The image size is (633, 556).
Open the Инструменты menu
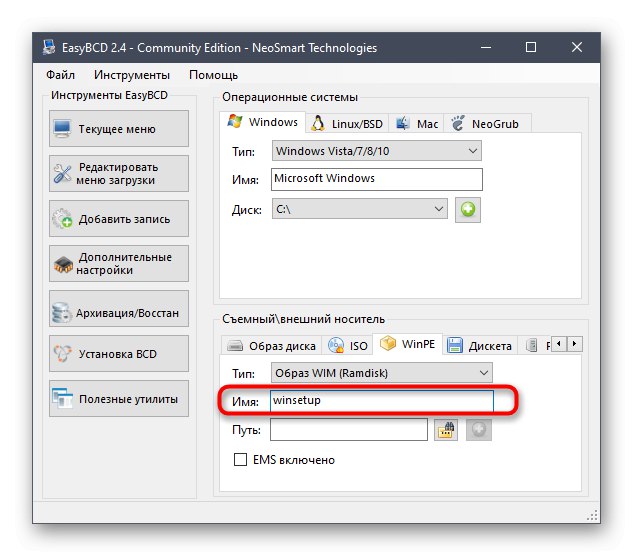point(132,75)
